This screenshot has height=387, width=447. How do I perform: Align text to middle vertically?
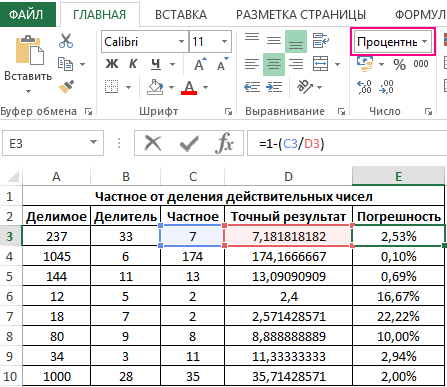tap(274, 41)
